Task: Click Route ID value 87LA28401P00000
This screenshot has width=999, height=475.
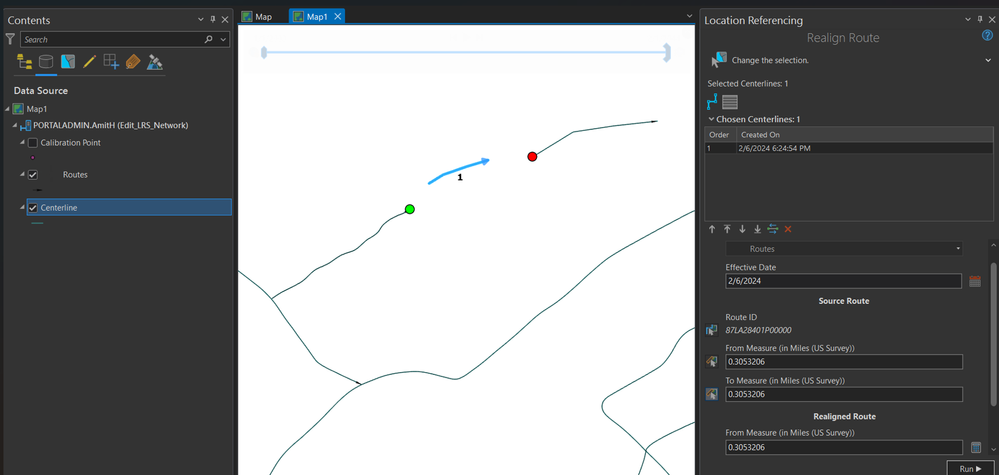Action: coord(758,330)
